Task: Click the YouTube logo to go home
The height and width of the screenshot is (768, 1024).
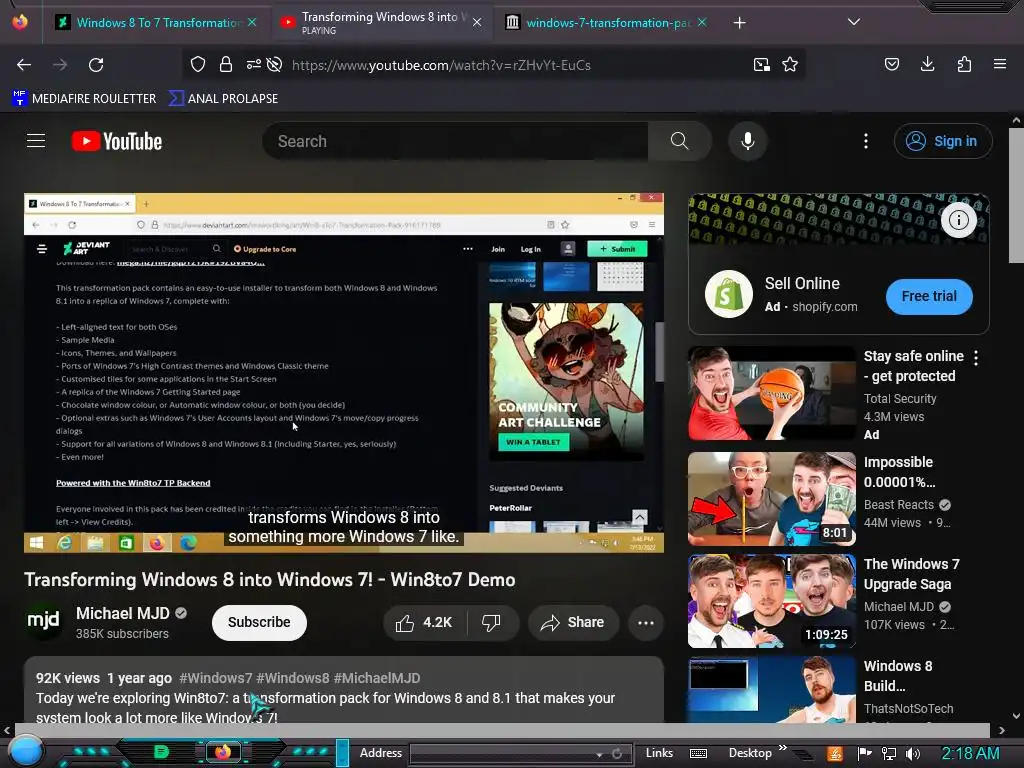Action: [x=117, y=141]
